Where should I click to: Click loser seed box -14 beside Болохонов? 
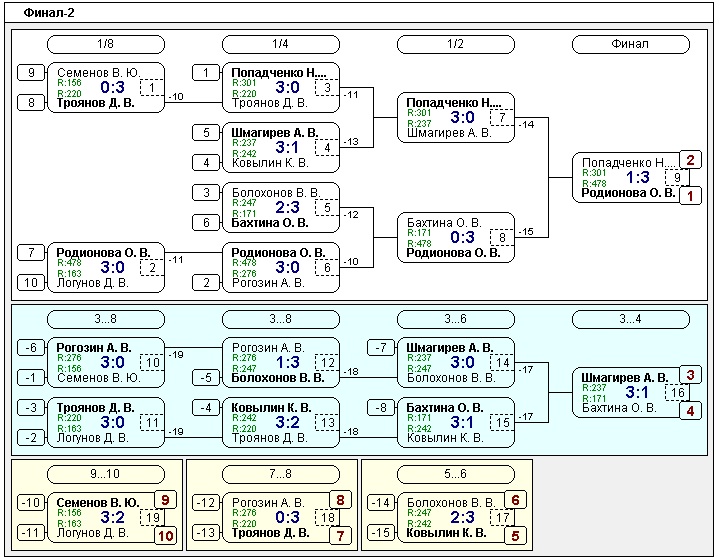point(381,502)
